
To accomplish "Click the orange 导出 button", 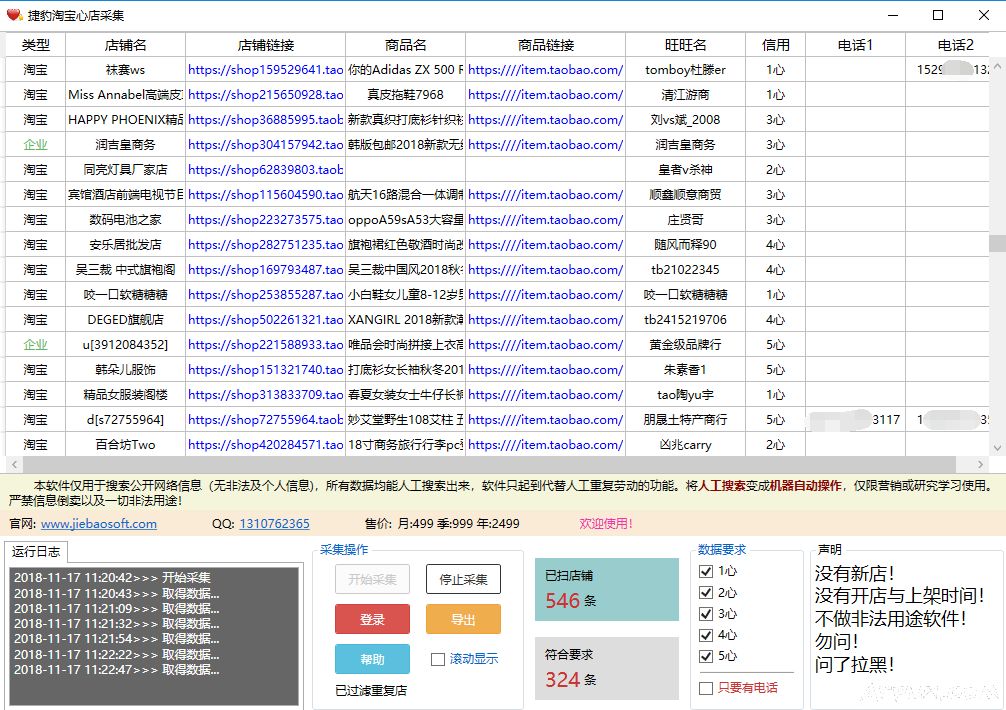I will (463, 619).
